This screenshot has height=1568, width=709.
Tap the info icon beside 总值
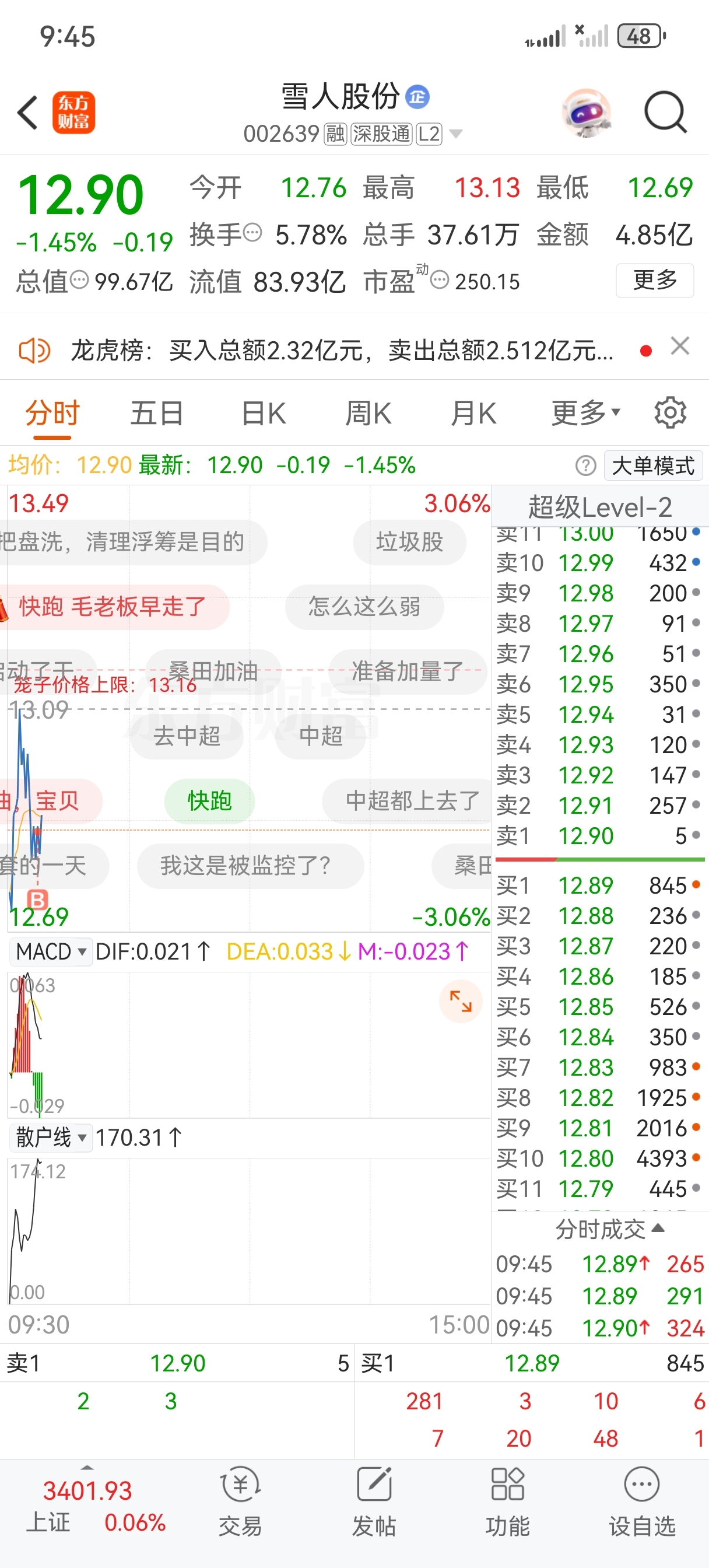[79, 280]
